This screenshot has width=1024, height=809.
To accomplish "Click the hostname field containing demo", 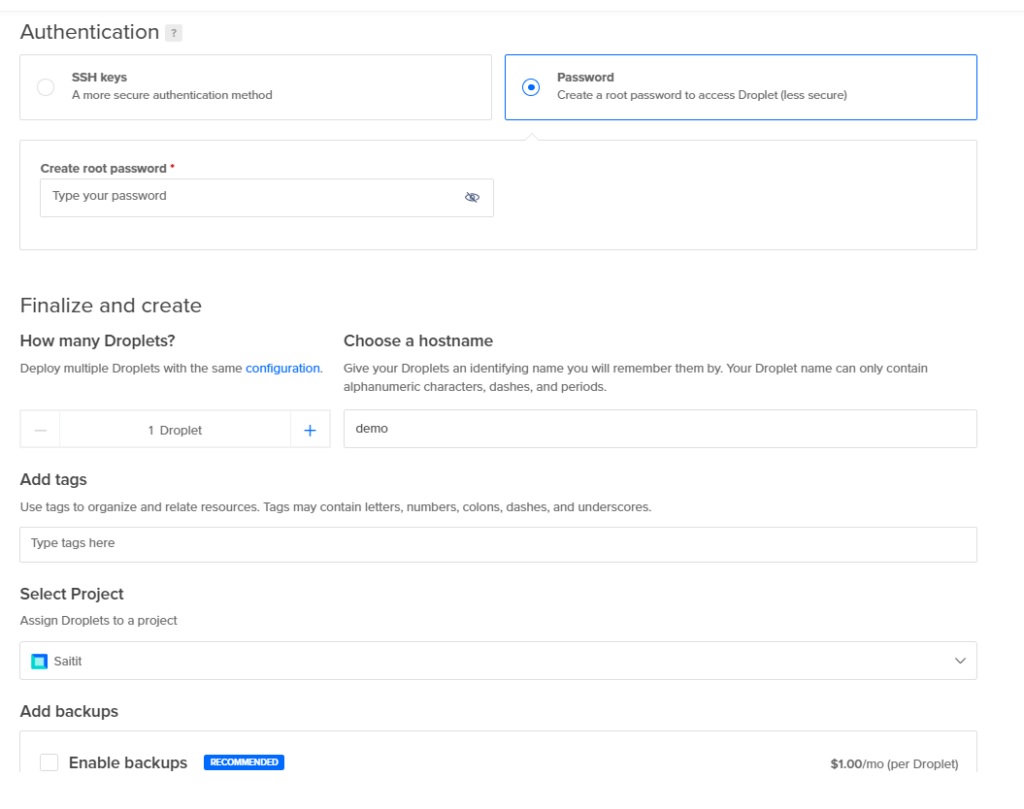I will 660,429.
